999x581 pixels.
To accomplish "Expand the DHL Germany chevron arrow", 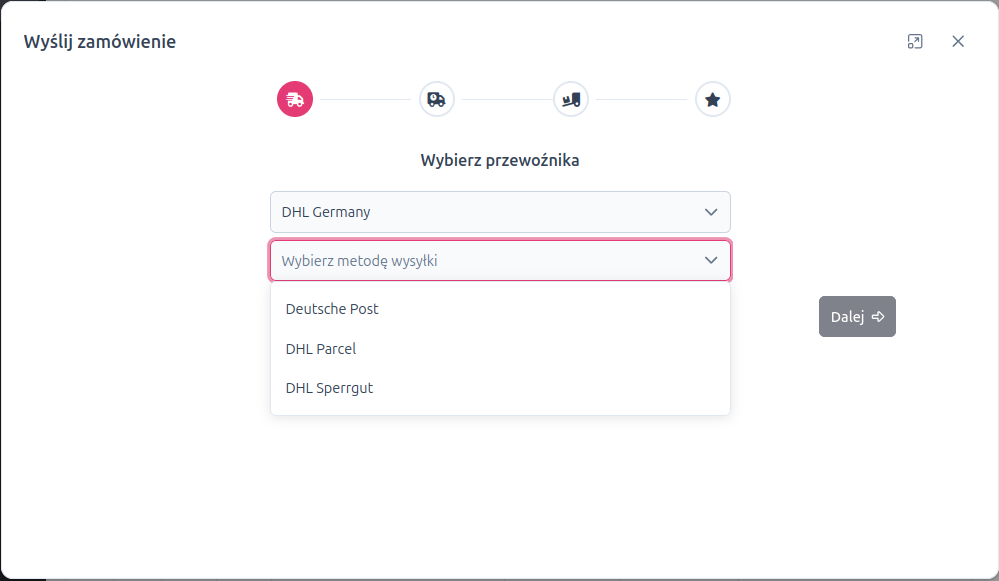I will pyautogui.click(x=711, y=212).
